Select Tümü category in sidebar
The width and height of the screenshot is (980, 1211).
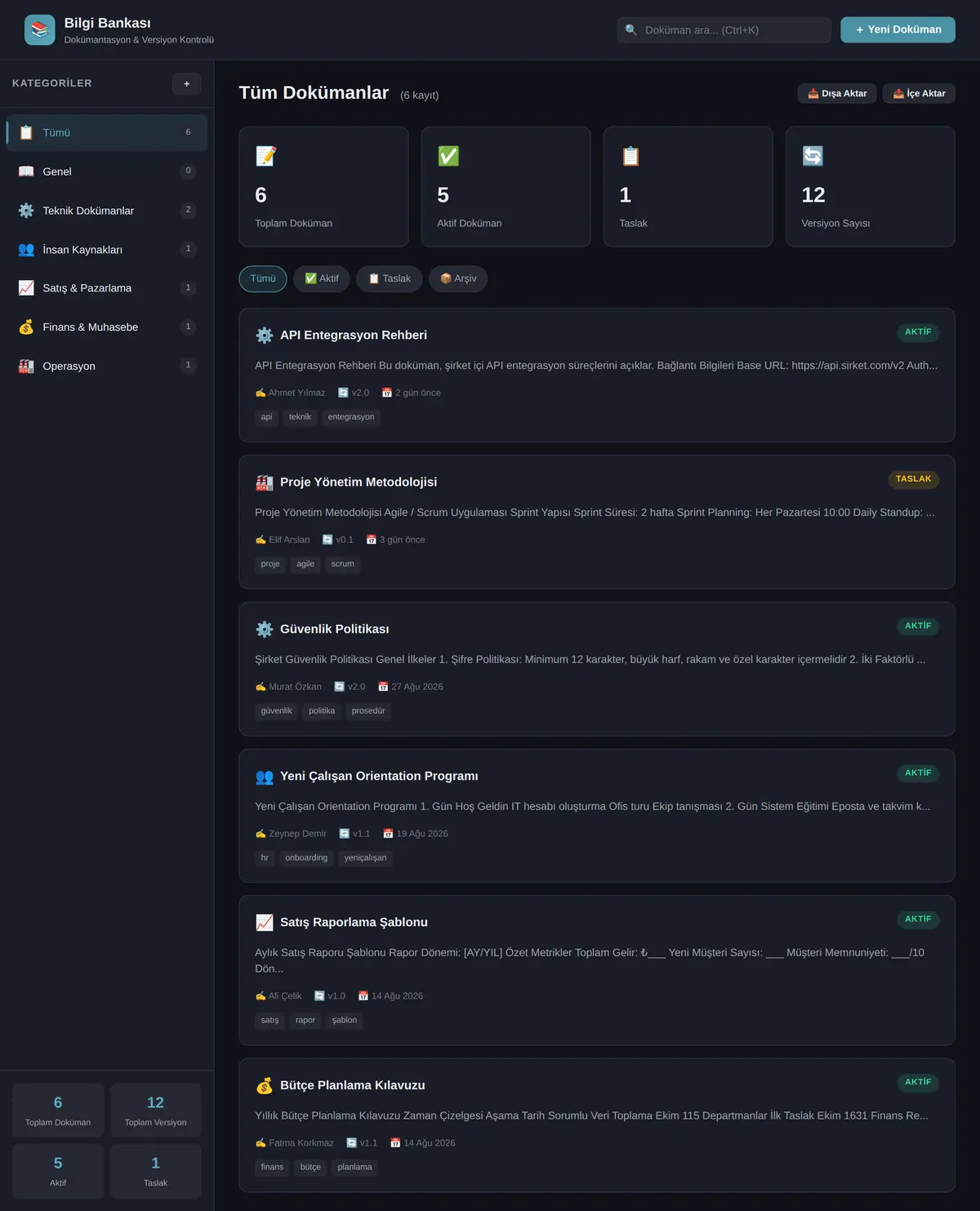pos(107,132)
